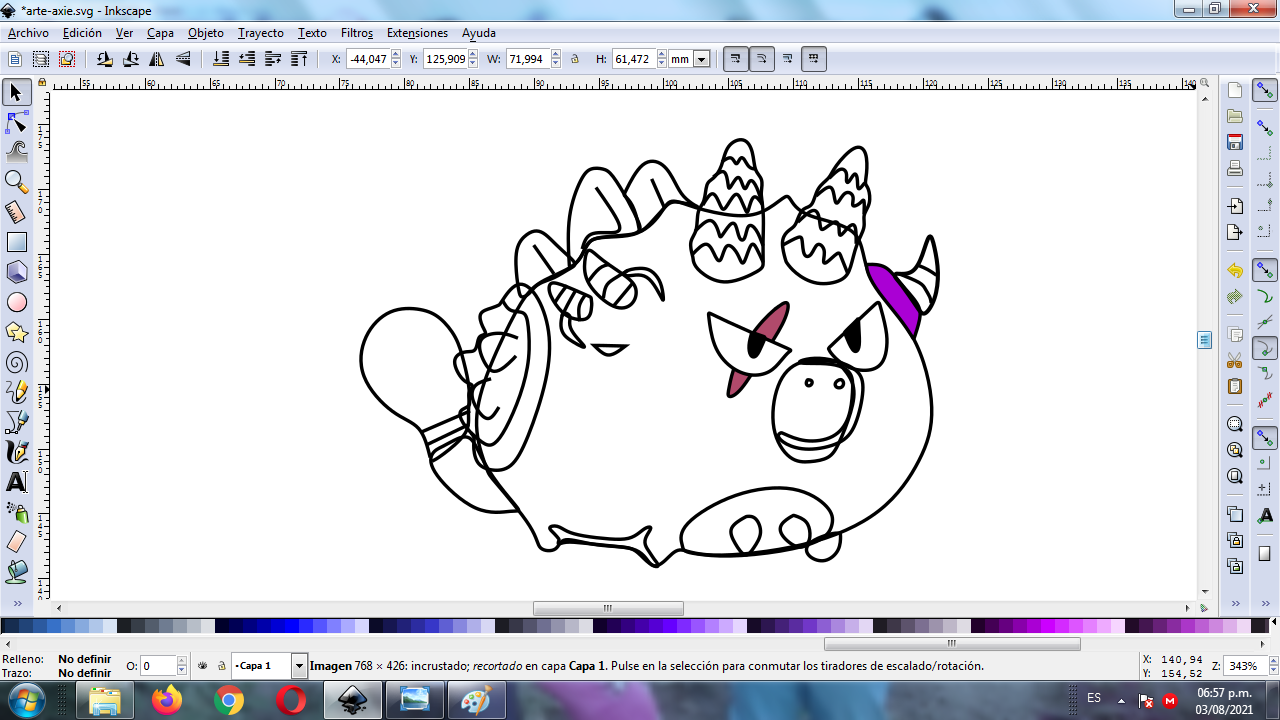The width and height of the screenshot is (1280, 720).
Task: Rotate selection 90° clockwise
Action: click(131, 59)
